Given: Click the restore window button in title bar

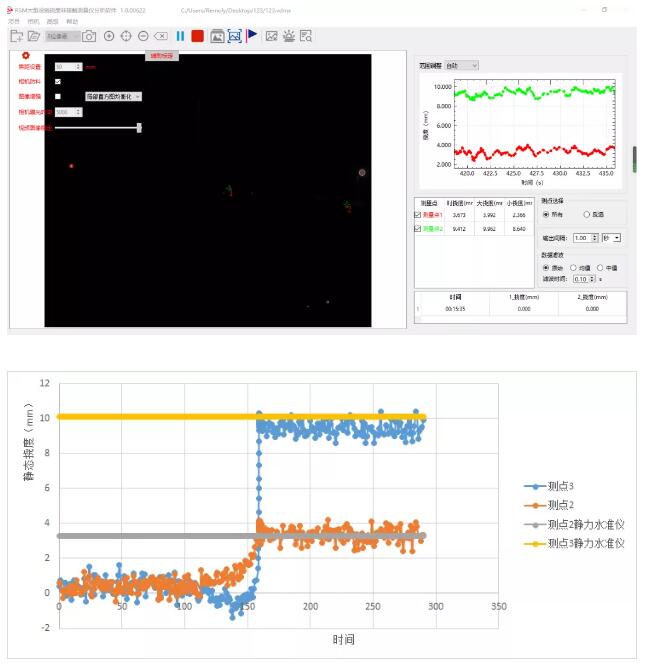Looking at the screenshot, I should coord(604,9).
